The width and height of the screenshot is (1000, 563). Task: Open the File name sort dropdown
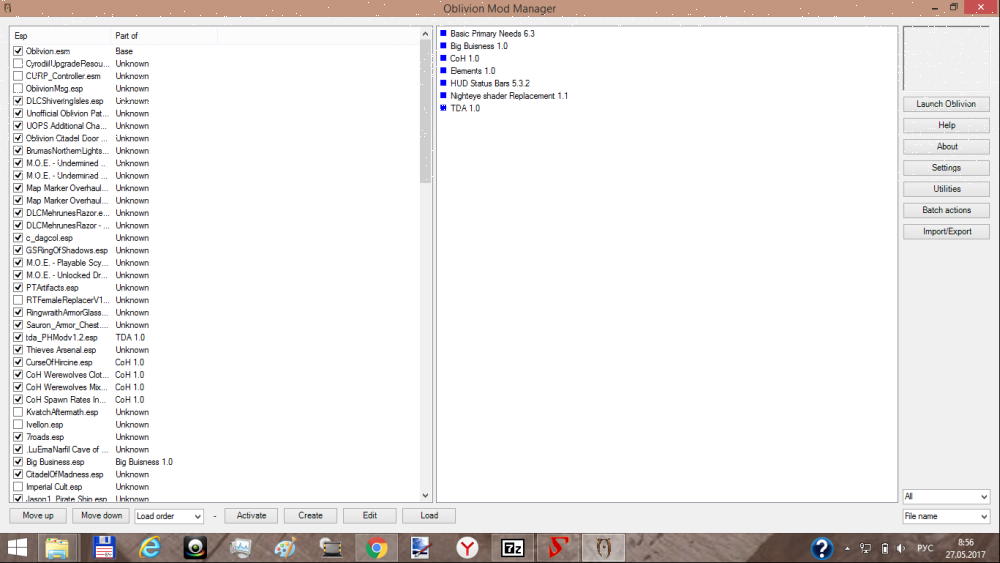tap(946, 516)
